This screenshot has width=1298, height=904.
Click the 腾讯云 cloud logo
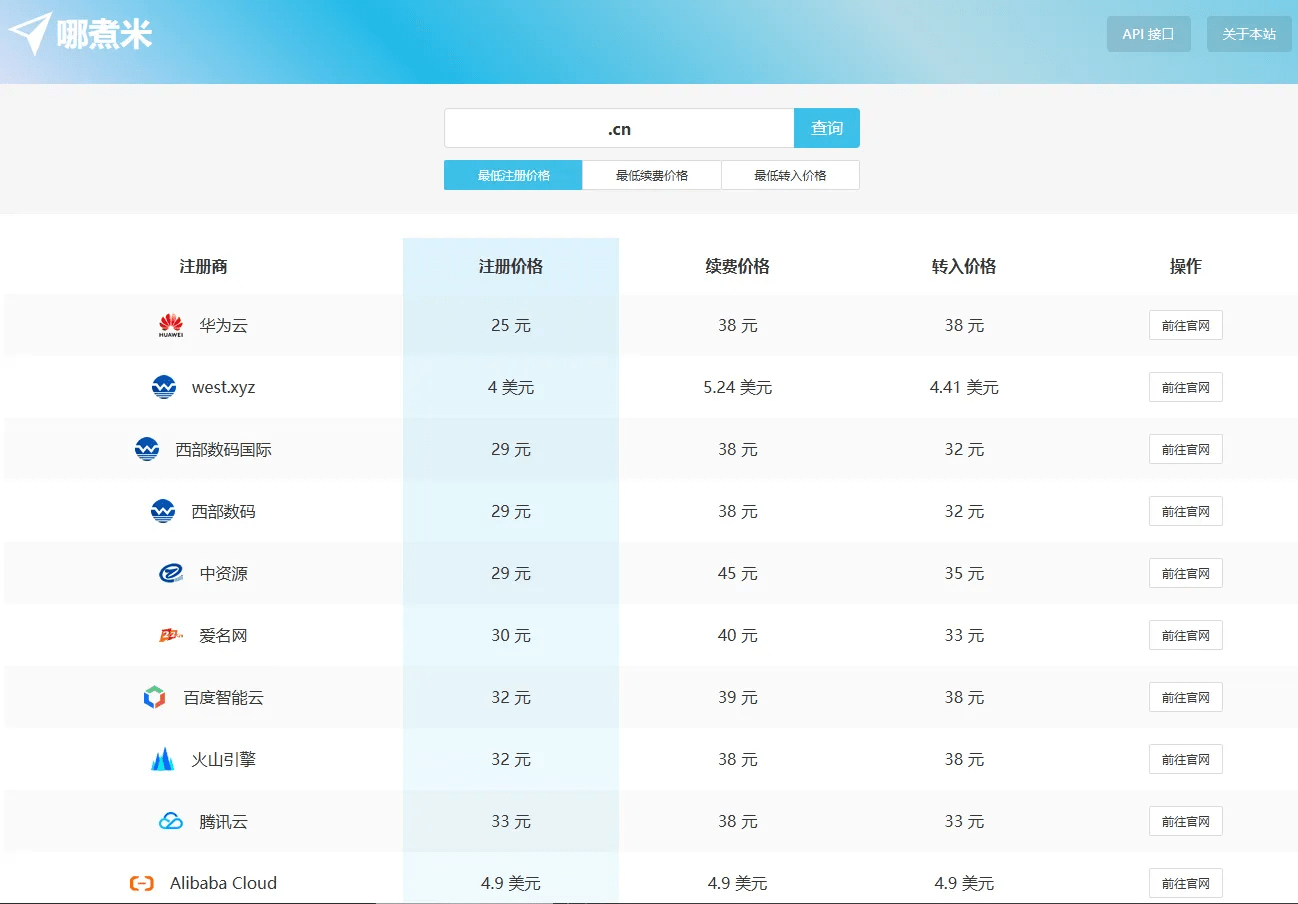point(171,822)
